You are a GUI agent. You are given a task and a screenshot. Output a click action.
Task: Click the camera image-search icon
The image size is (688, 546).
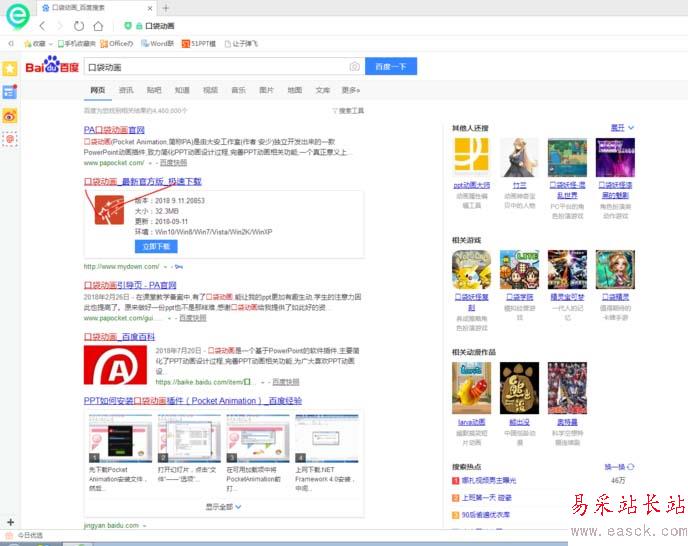[355, 67]
